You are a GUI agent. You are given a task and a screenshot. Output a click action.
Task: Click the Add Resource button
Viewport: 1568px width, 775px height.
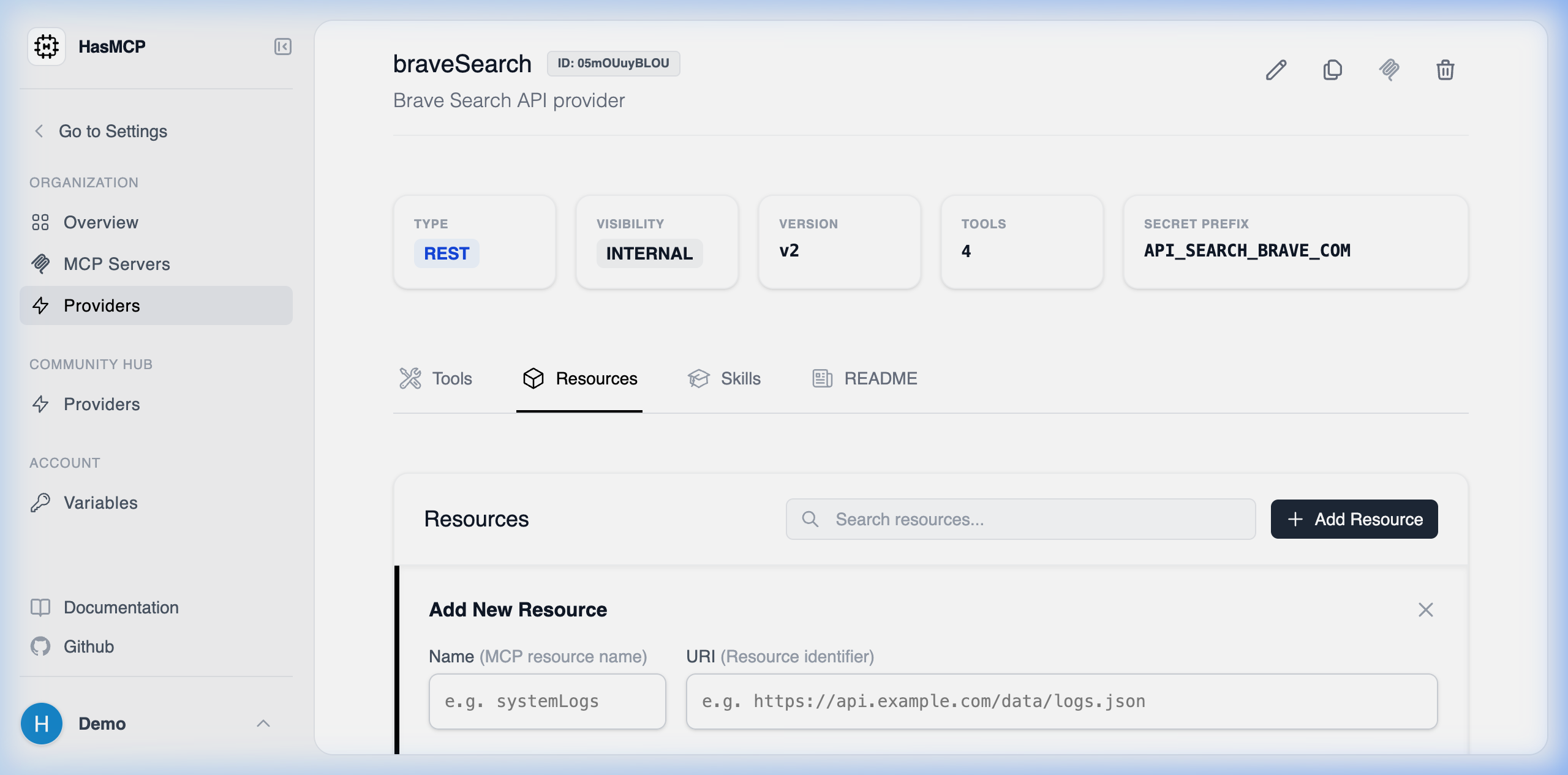click(1354, 519)
